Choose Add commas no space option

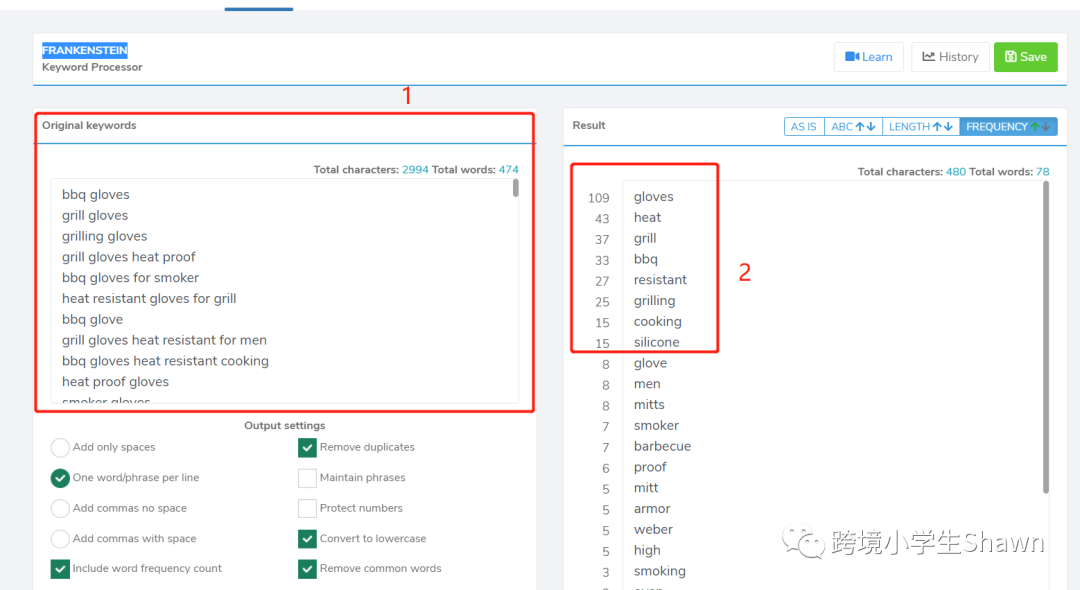pos(60,508)
